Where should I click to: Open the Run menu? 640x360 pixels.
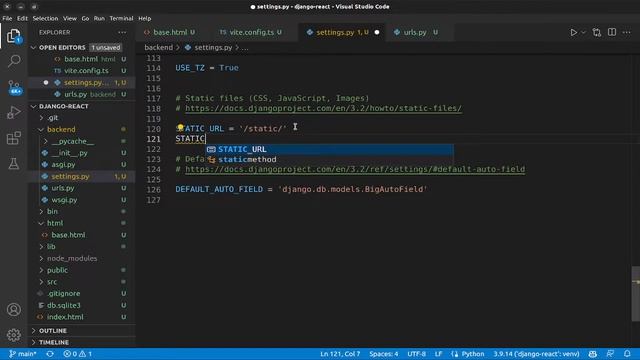99,18
